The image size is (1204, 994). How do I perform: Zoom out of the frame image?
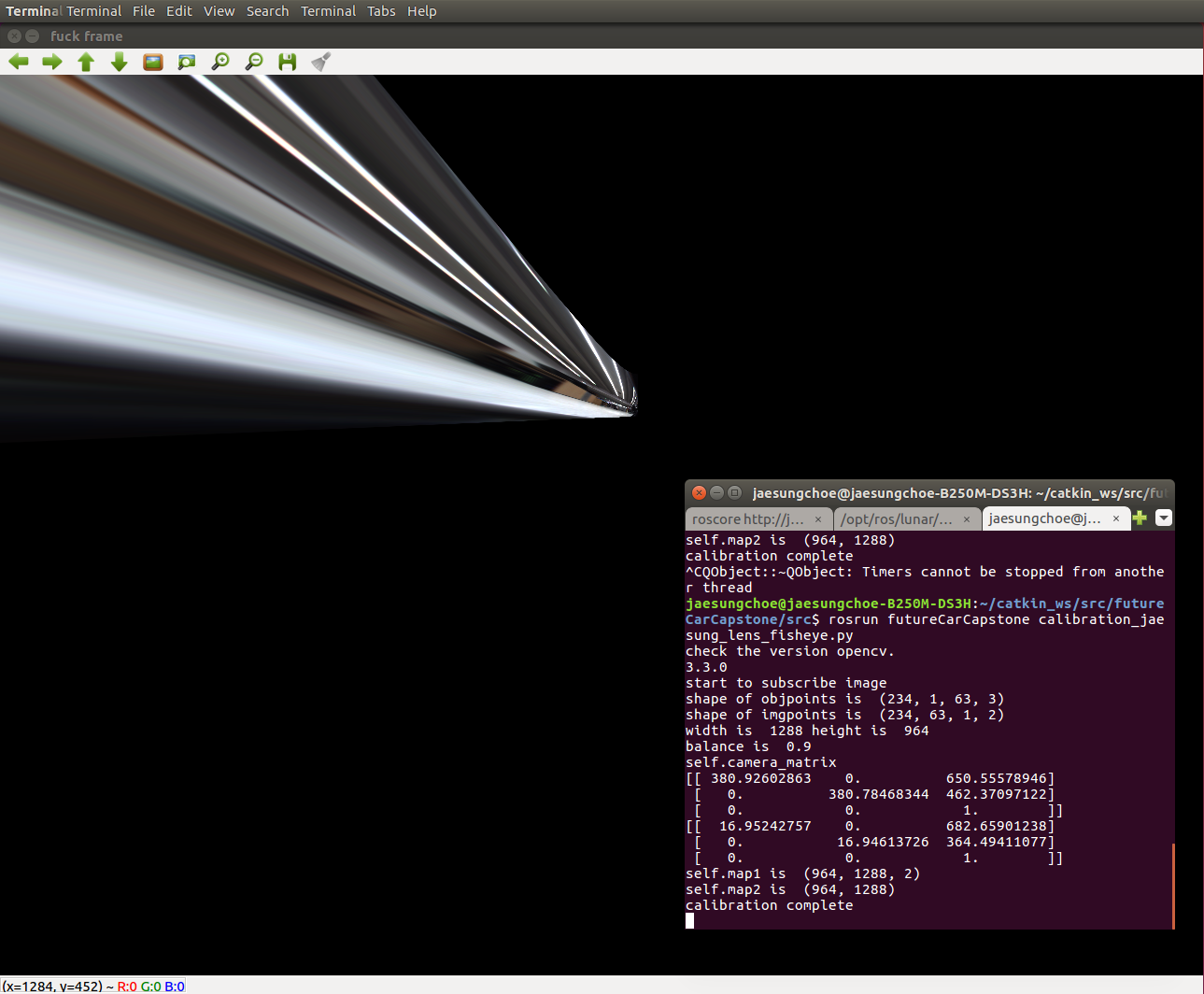pos(253,62)
